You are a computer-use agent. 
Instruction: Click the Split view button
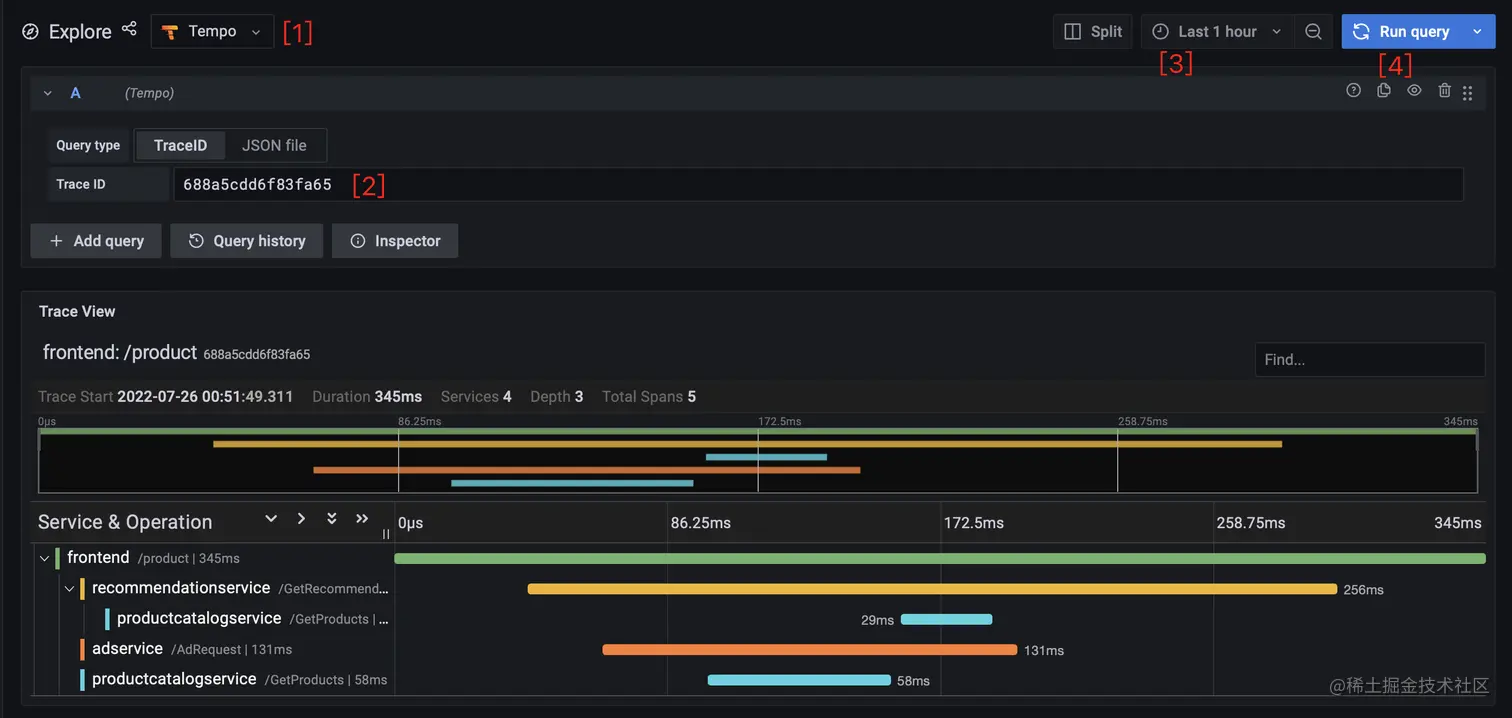tap(1092, 32)
